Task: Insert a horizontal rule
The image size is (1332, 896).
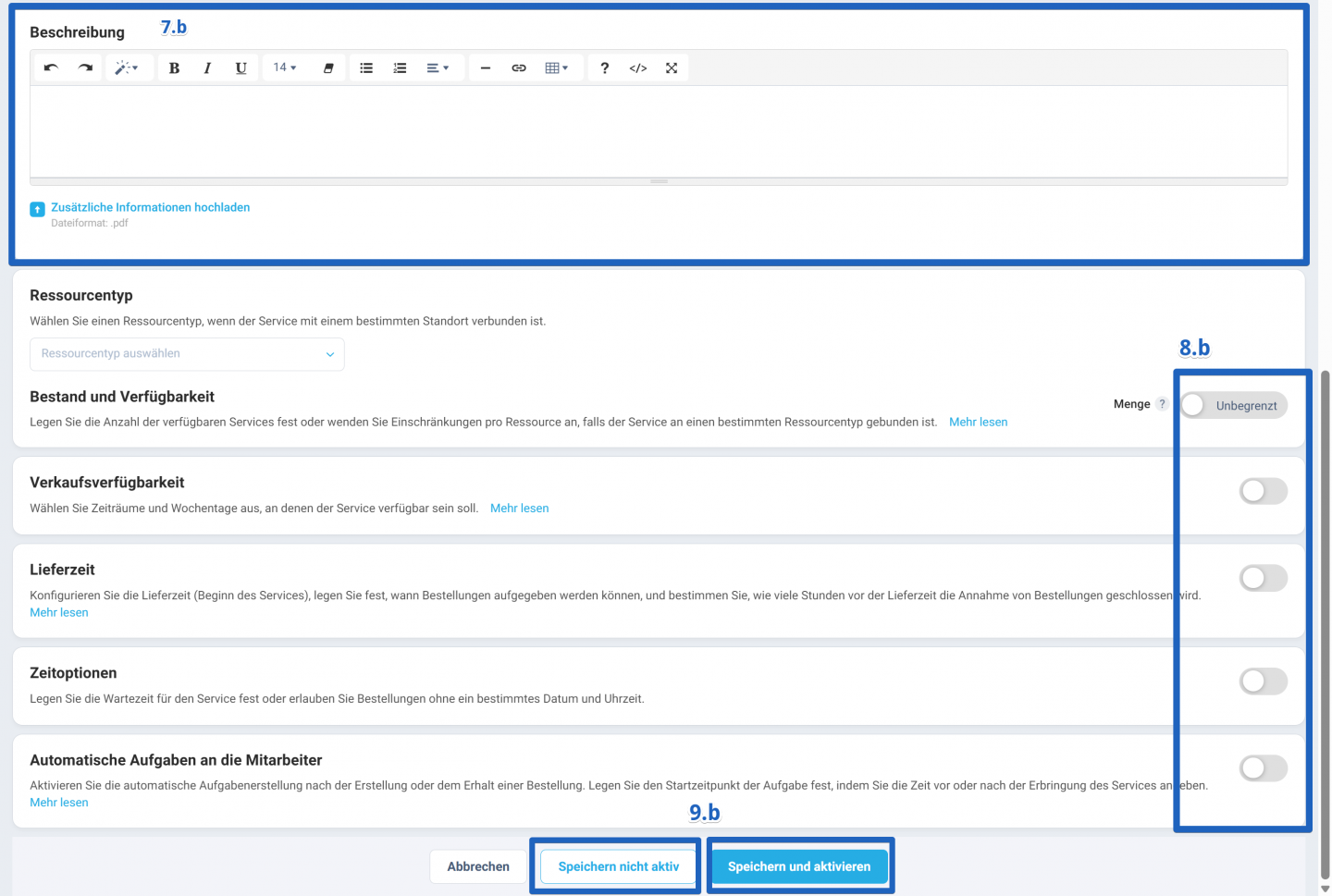Action: click(485, 68)
